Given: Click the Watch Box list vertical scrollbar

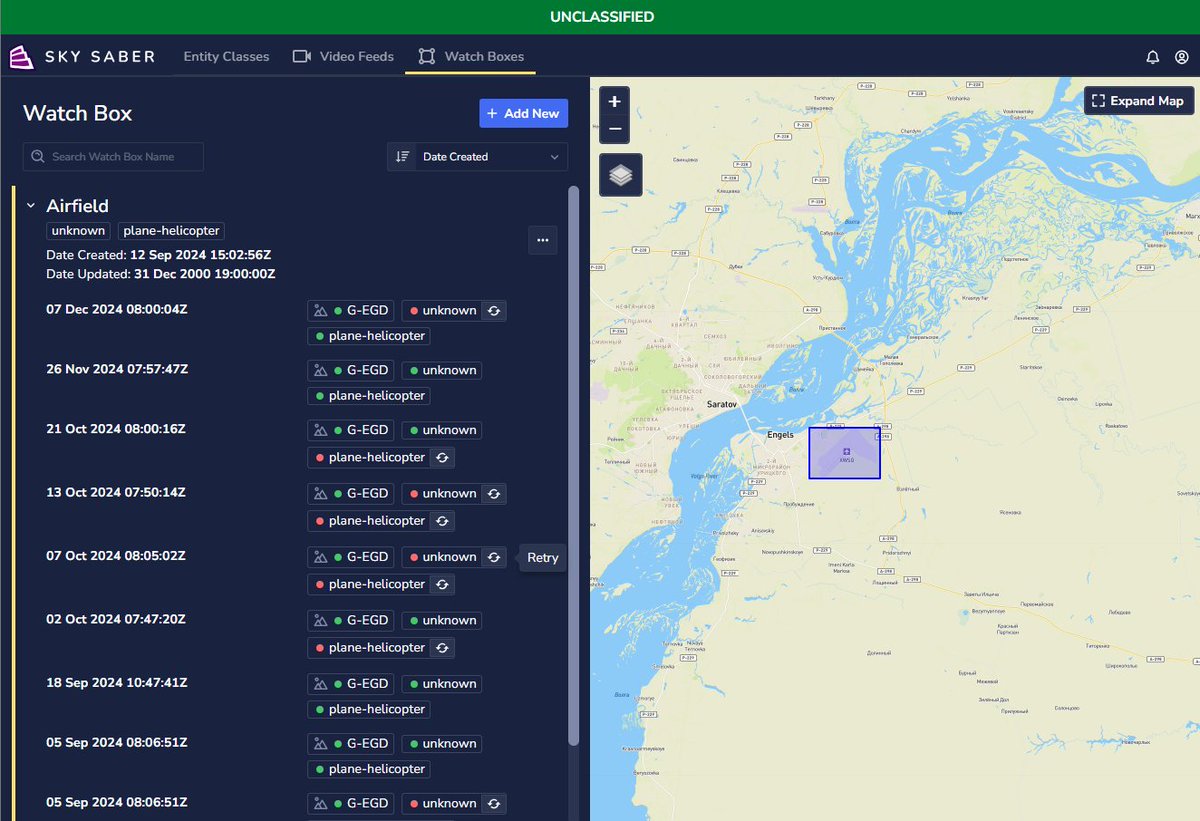Looking at the screenshot, I should click(x=573, y=465).
